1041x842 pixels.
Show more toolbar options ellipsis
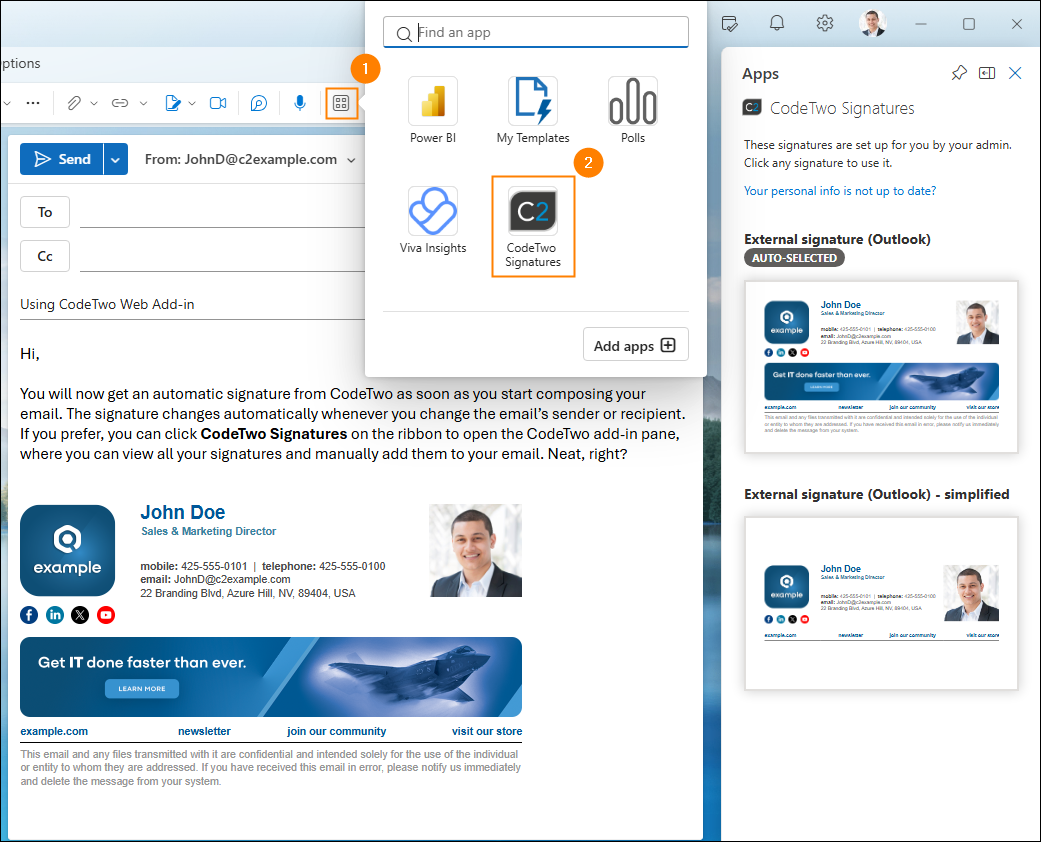pos(33,103)
